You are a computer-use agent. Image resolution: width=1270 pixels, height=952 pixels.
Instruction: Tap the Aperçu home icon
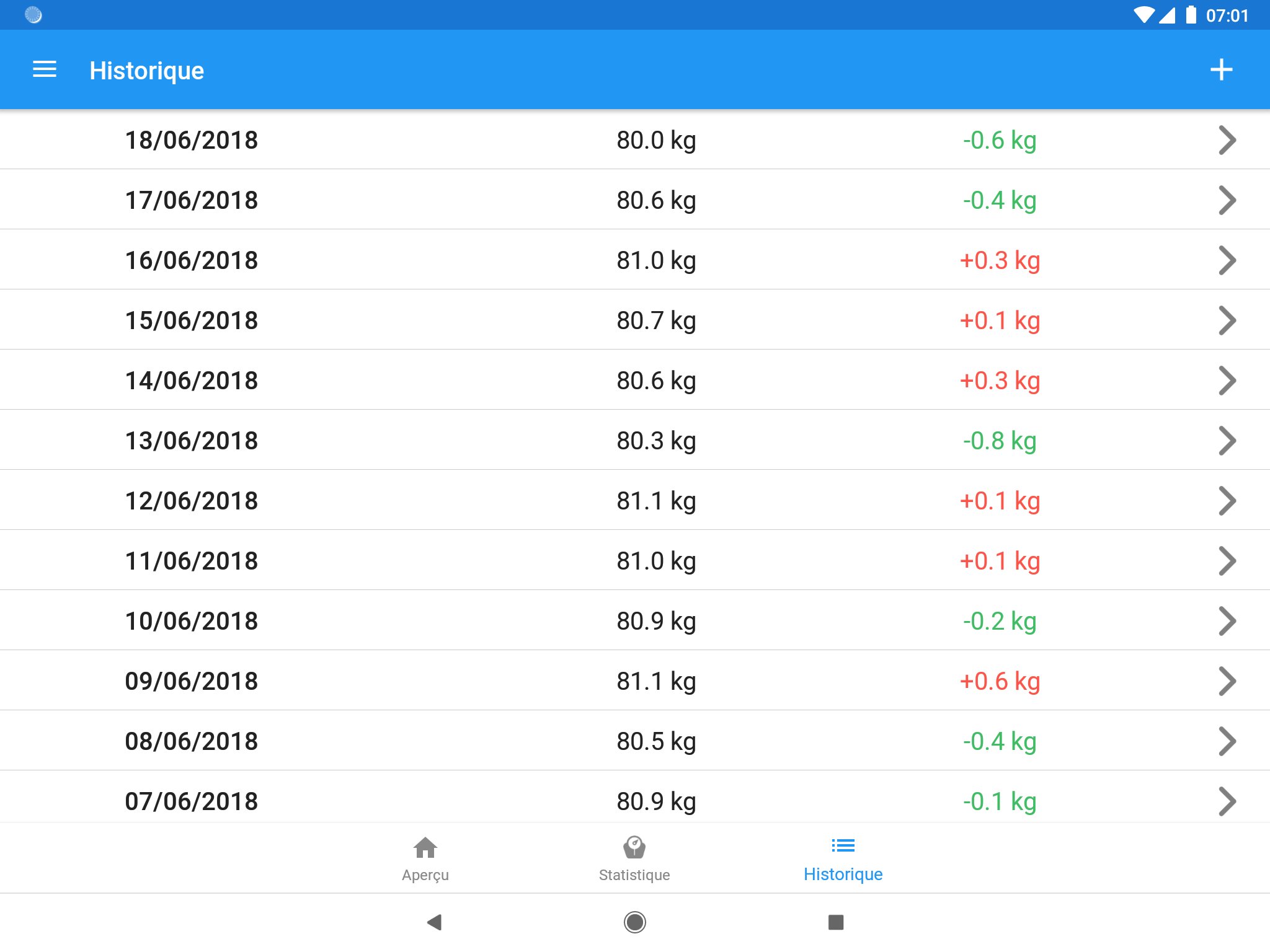[425, 847]
